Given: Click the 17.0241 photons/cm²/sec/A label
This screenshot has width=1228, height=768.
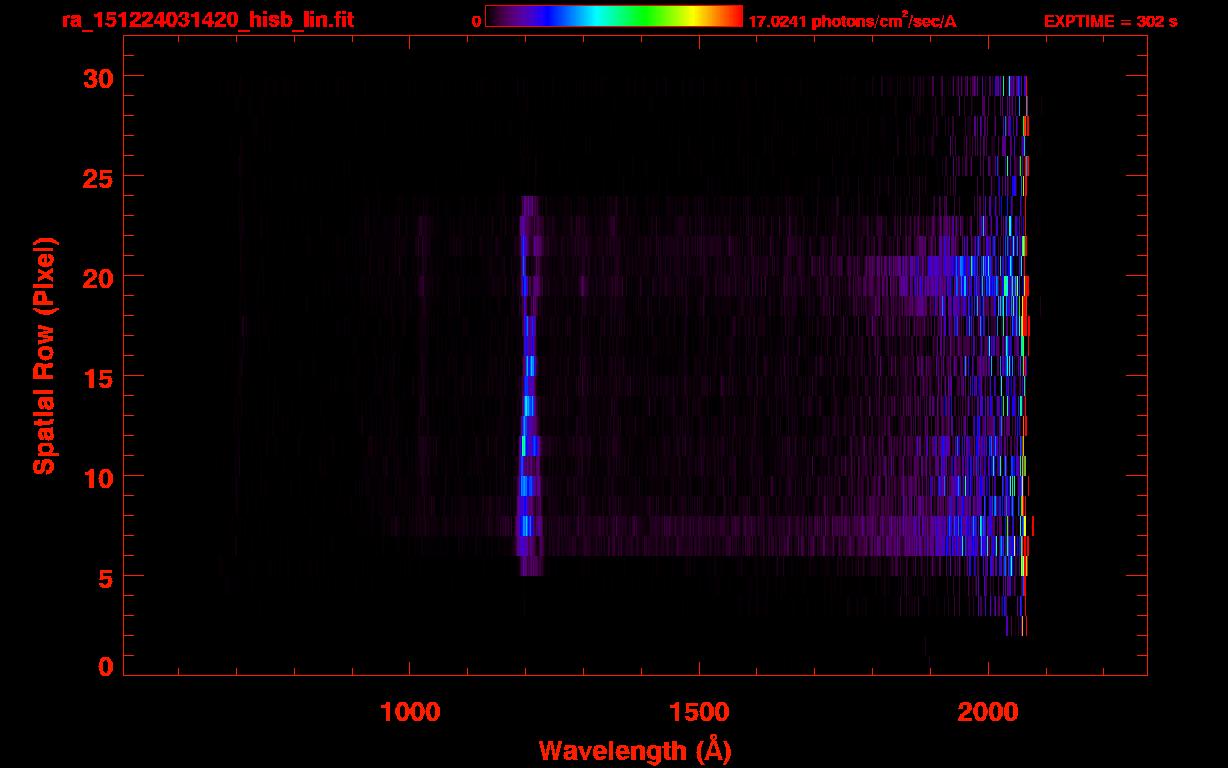Looking at the screenshot, I should click(x=852, y=20).
